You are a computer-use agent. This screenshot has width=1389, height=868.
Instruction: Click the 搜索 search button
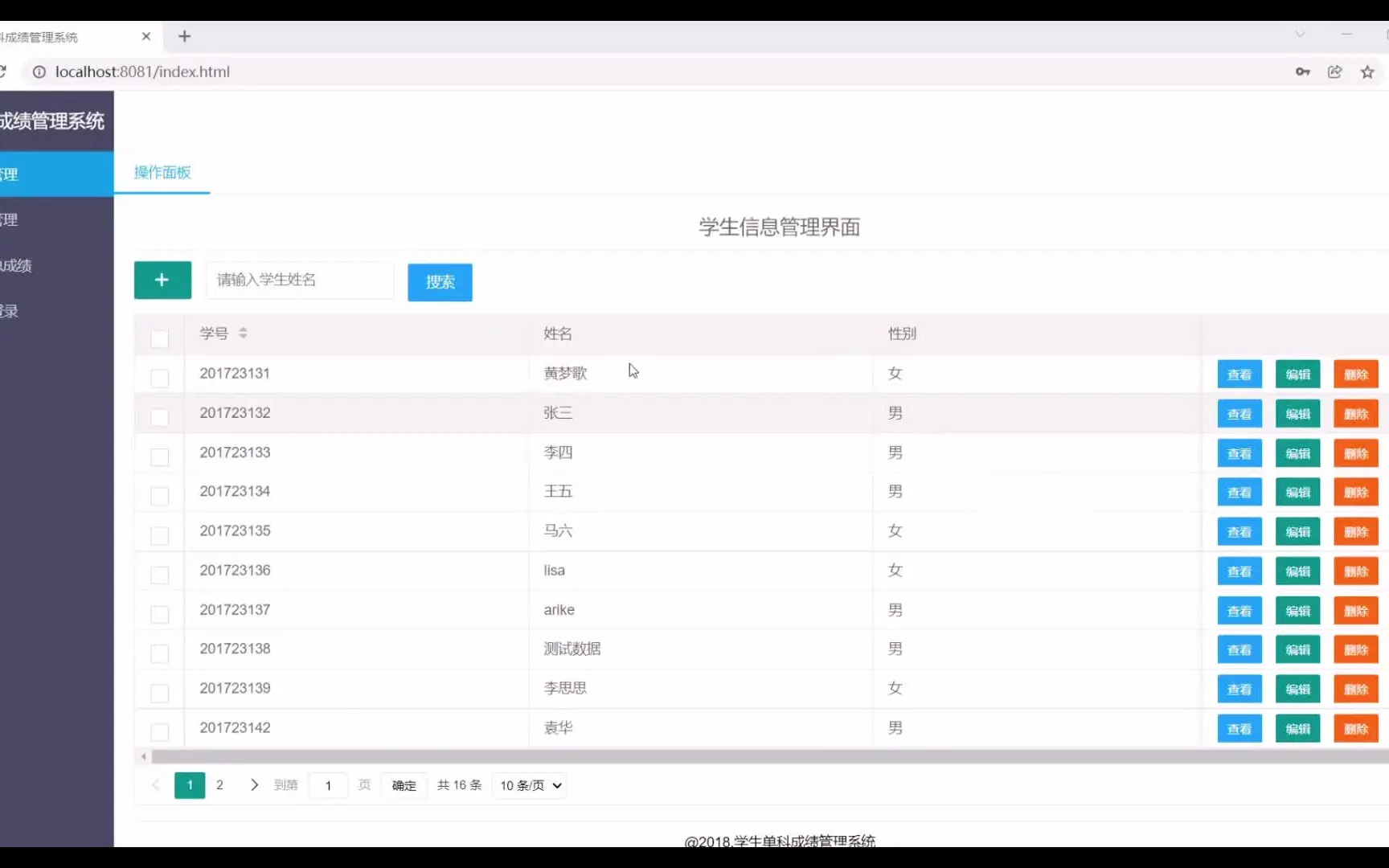(439, 282)
